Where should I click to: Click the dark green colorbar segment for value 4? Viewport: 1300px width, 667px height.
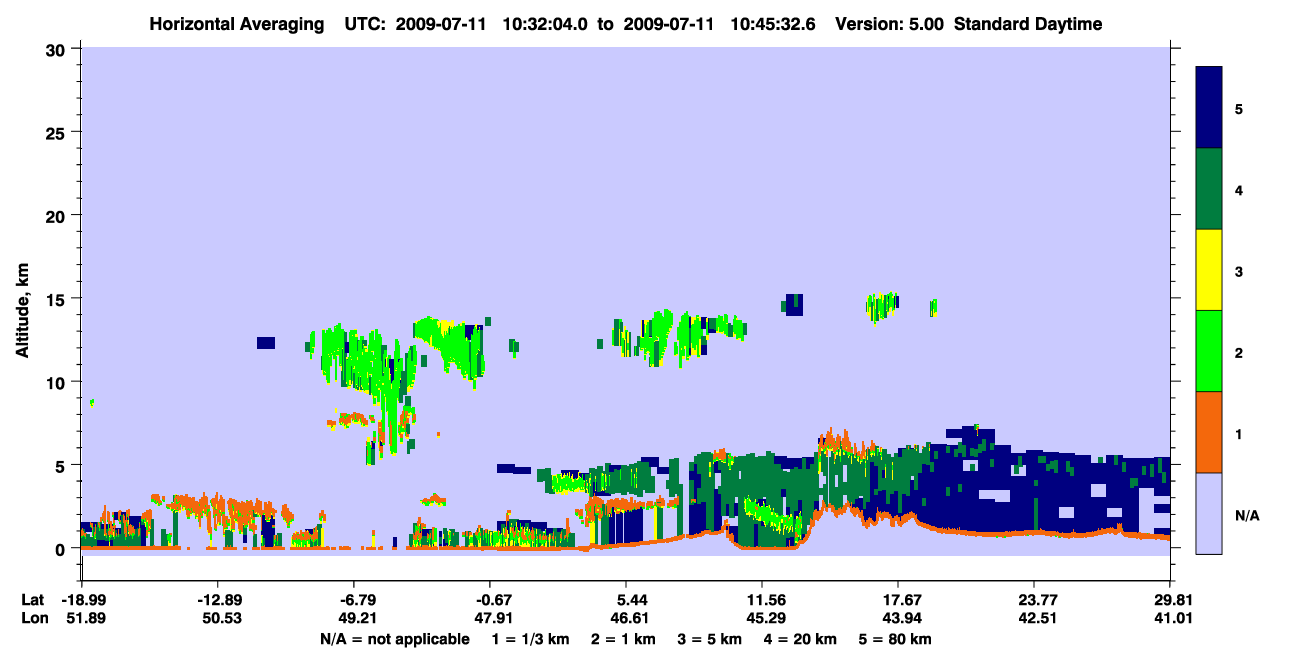click(1209, 189)
